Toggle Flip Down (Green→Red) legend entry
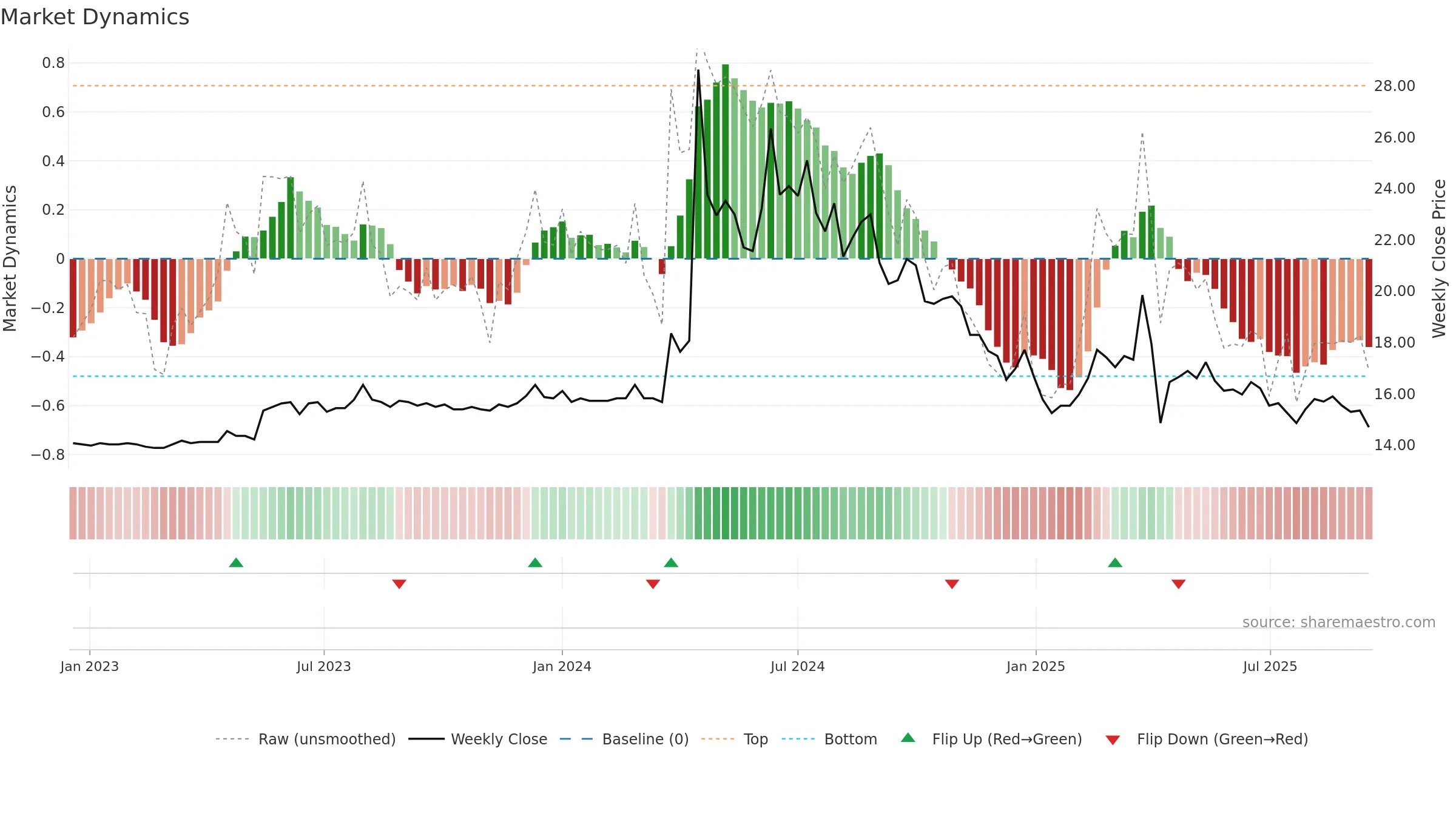 pos(1206,739)
